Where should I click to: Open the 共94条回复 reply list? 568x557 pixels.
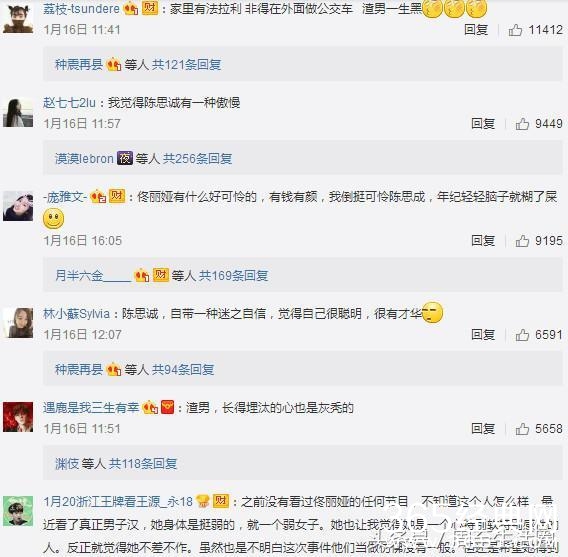point(183,370)
